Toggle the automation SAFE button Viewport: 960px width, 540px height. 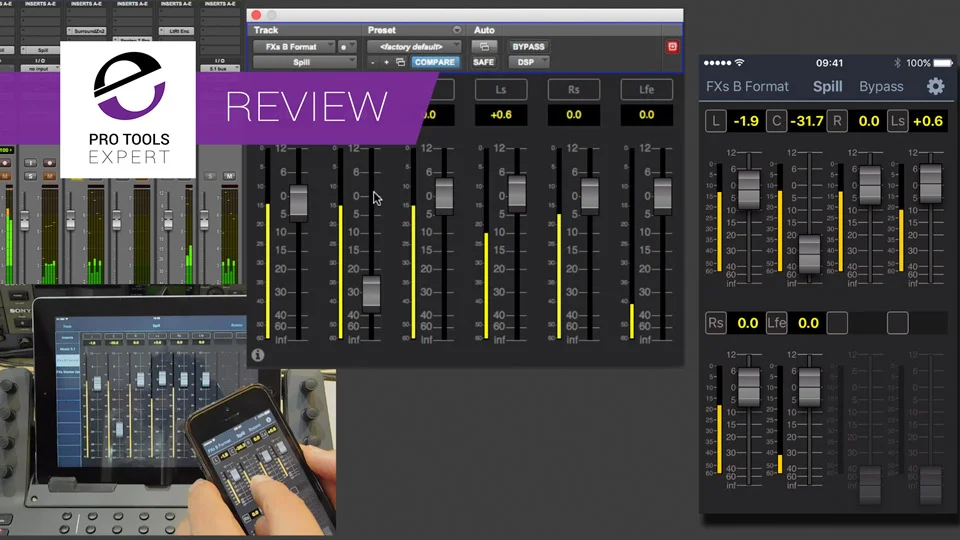tap(484, 62)
